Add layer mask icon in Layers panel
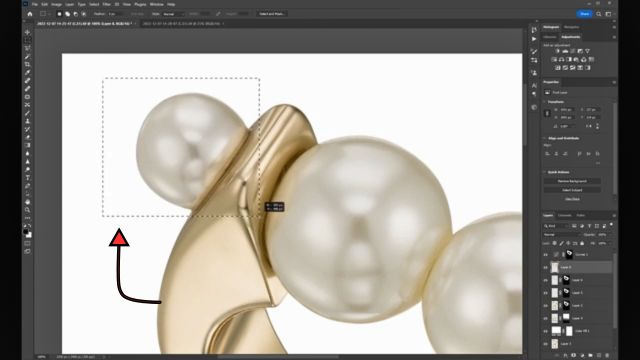 [x=573, y=356]
